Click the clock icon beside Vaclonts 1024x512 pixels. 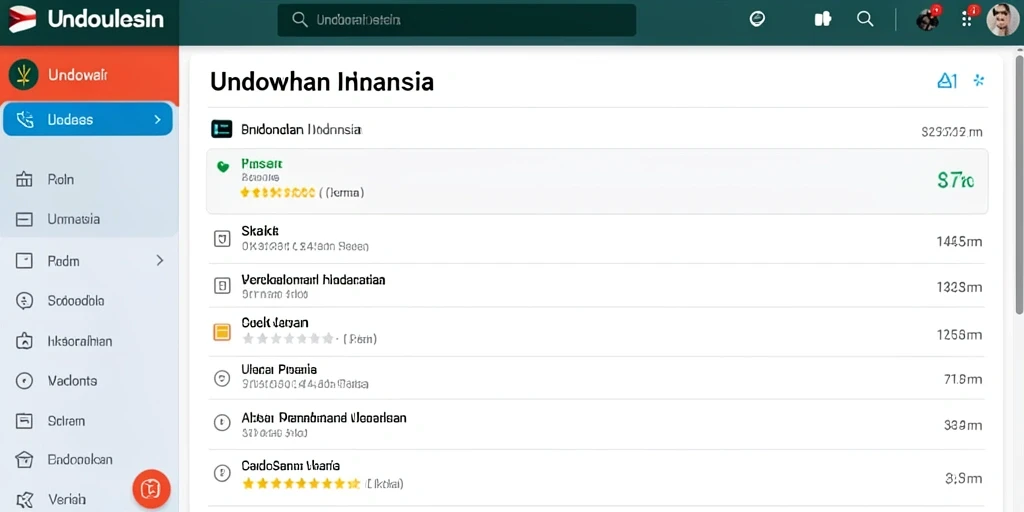(x=24, y=381)
